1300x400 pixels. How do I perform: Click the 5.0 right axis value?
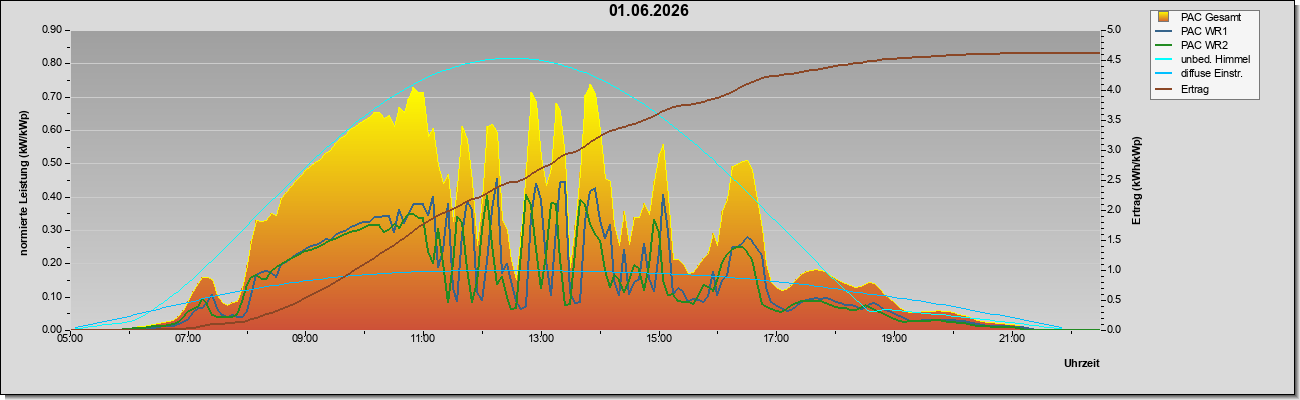pos(1116,30)
